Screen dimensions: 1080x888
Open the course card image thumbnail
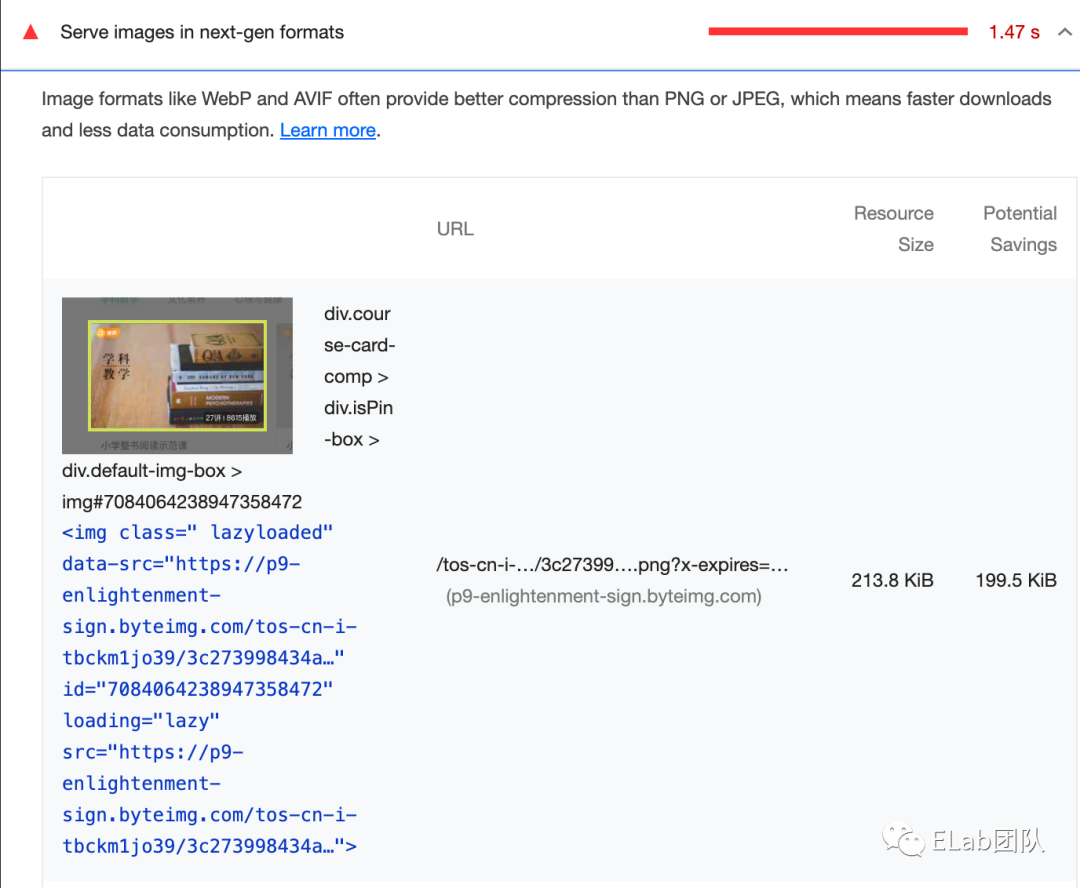tap(177, 375)
